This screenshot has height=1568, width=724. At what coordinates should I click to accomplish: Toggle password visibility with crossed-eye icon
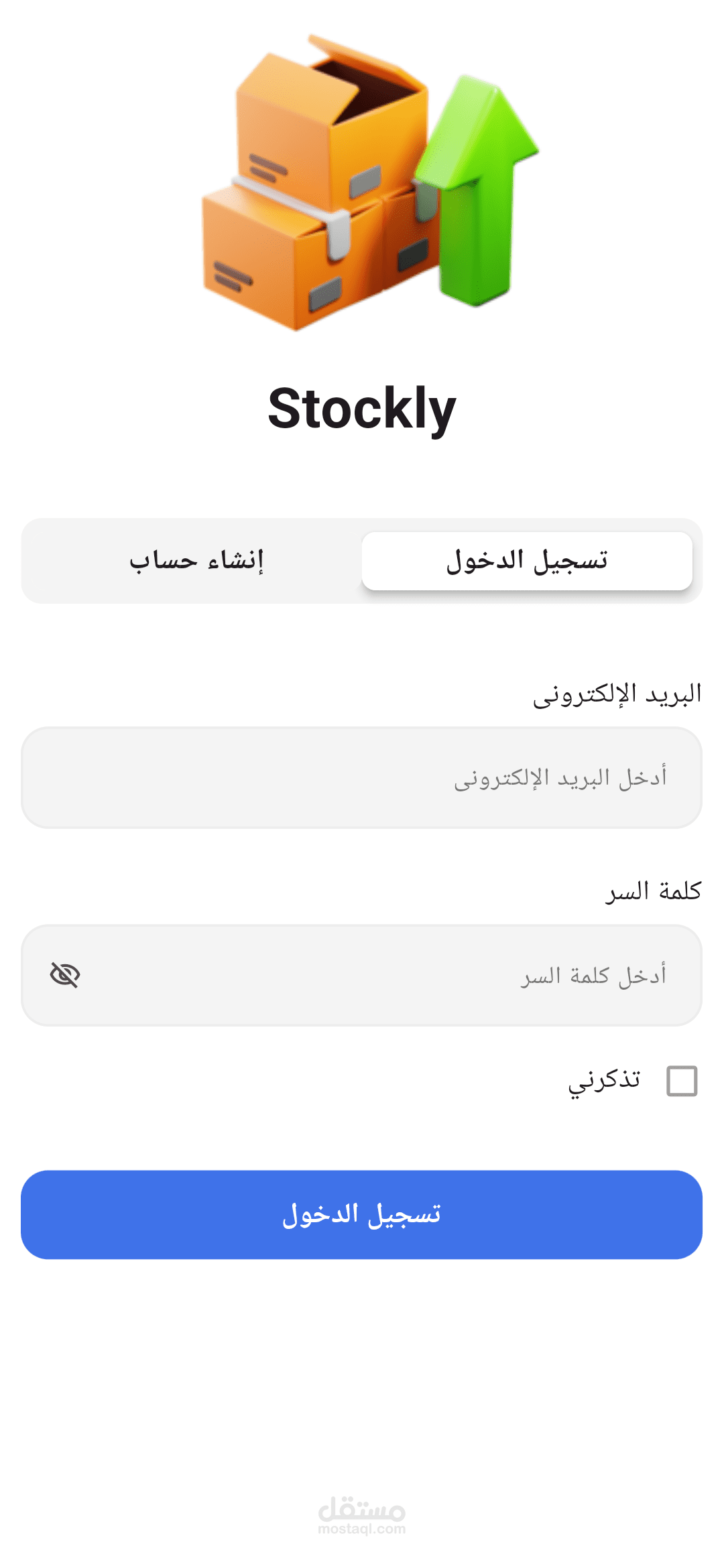tap(65, 975)
